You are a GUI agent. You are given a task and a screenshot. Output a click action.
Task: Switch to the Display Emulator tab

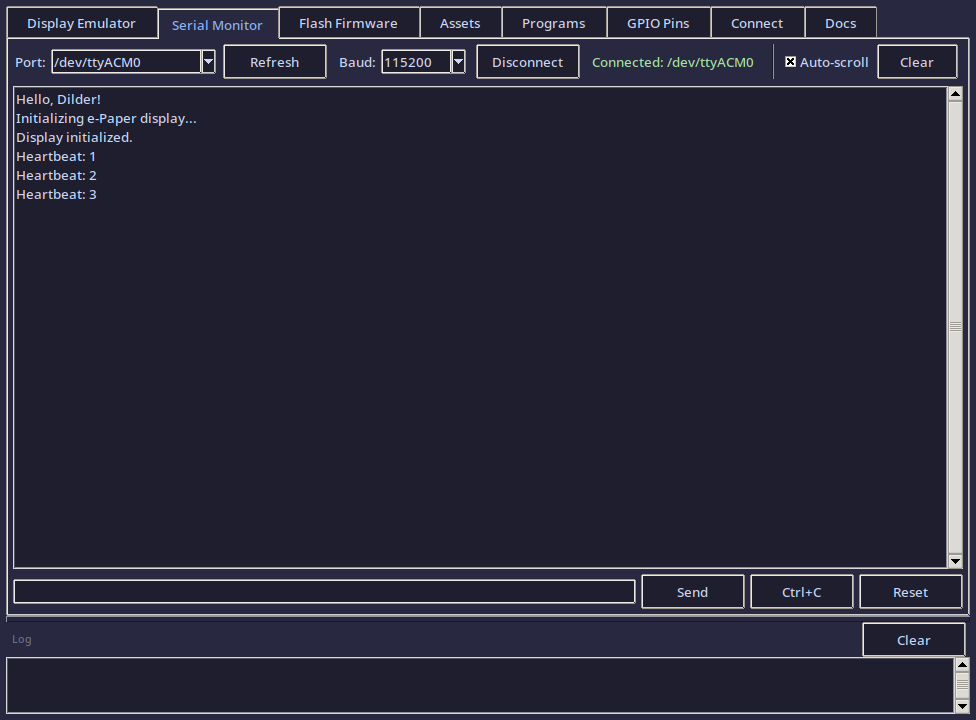coord(81,22)
